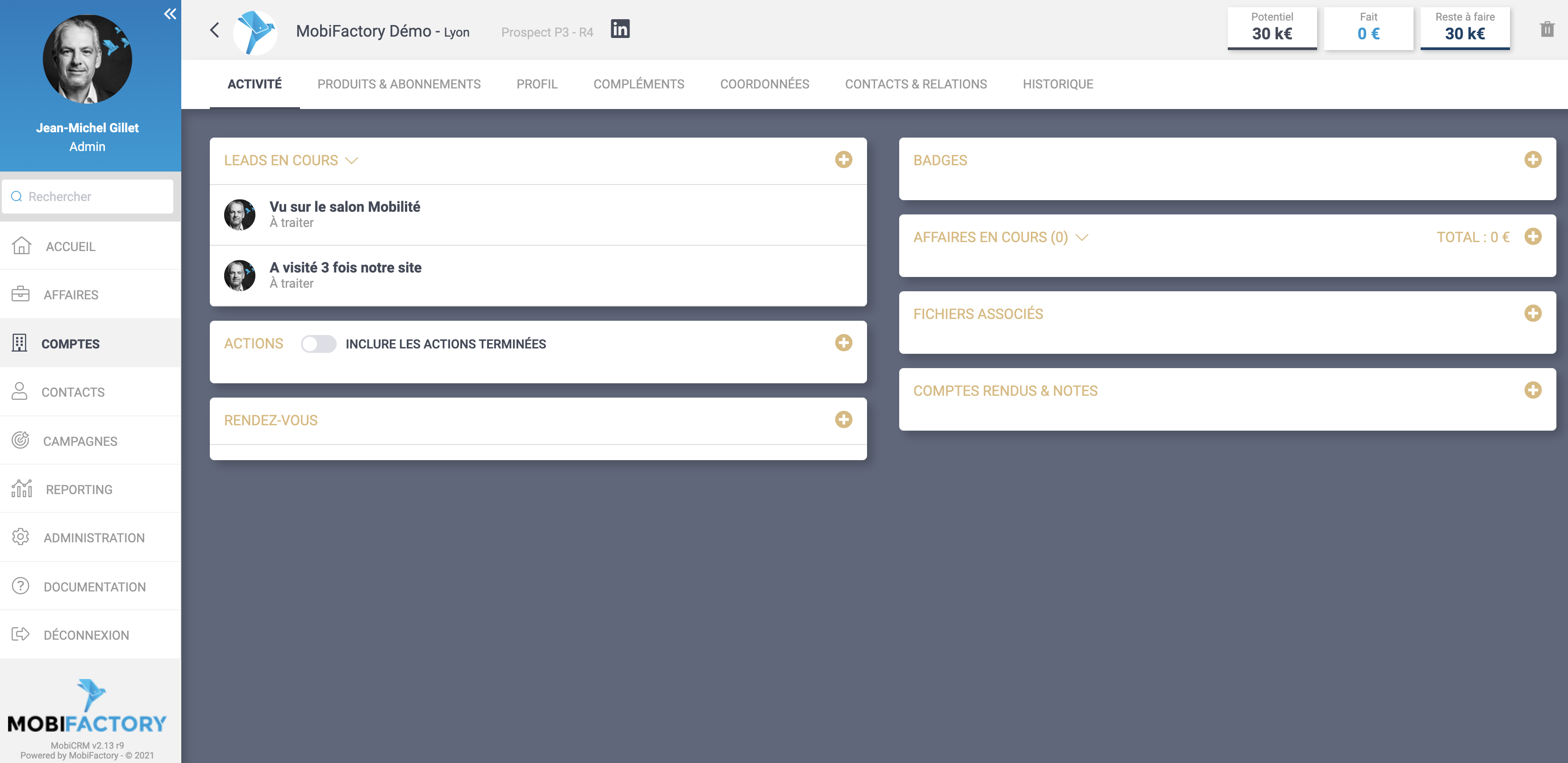Click the trash delete icon

point(1547,29)
